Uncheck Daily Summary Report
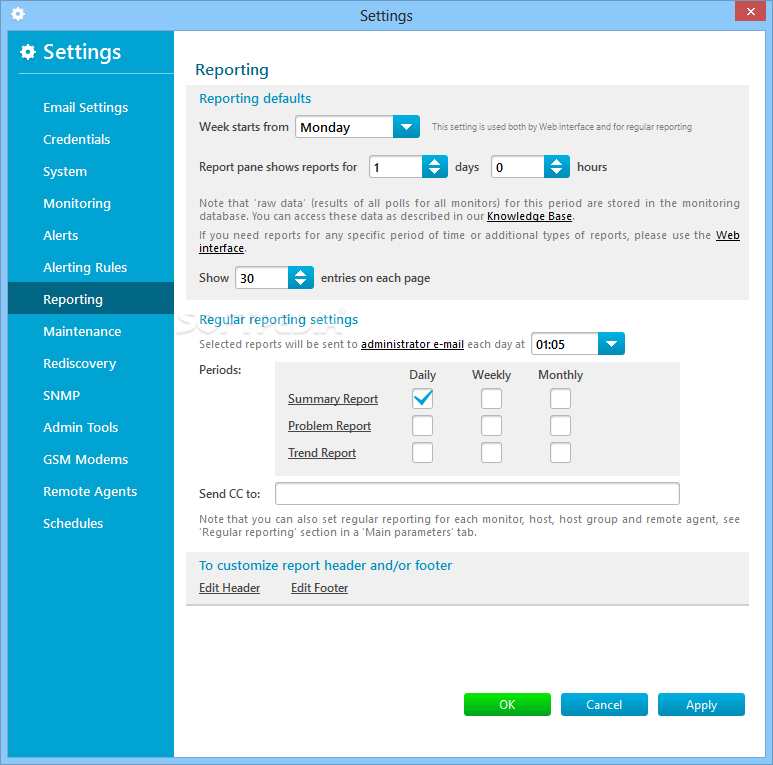 click(422, 398)
